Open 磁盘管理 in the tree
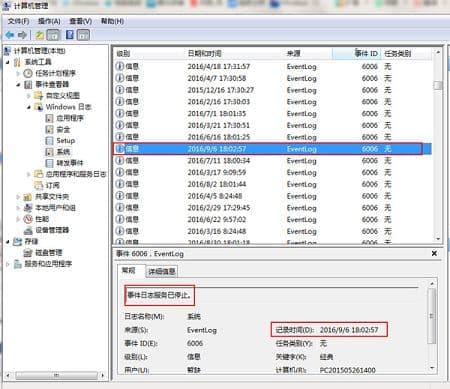The width and height of the screenshot is (450, 389). (49, 253)
